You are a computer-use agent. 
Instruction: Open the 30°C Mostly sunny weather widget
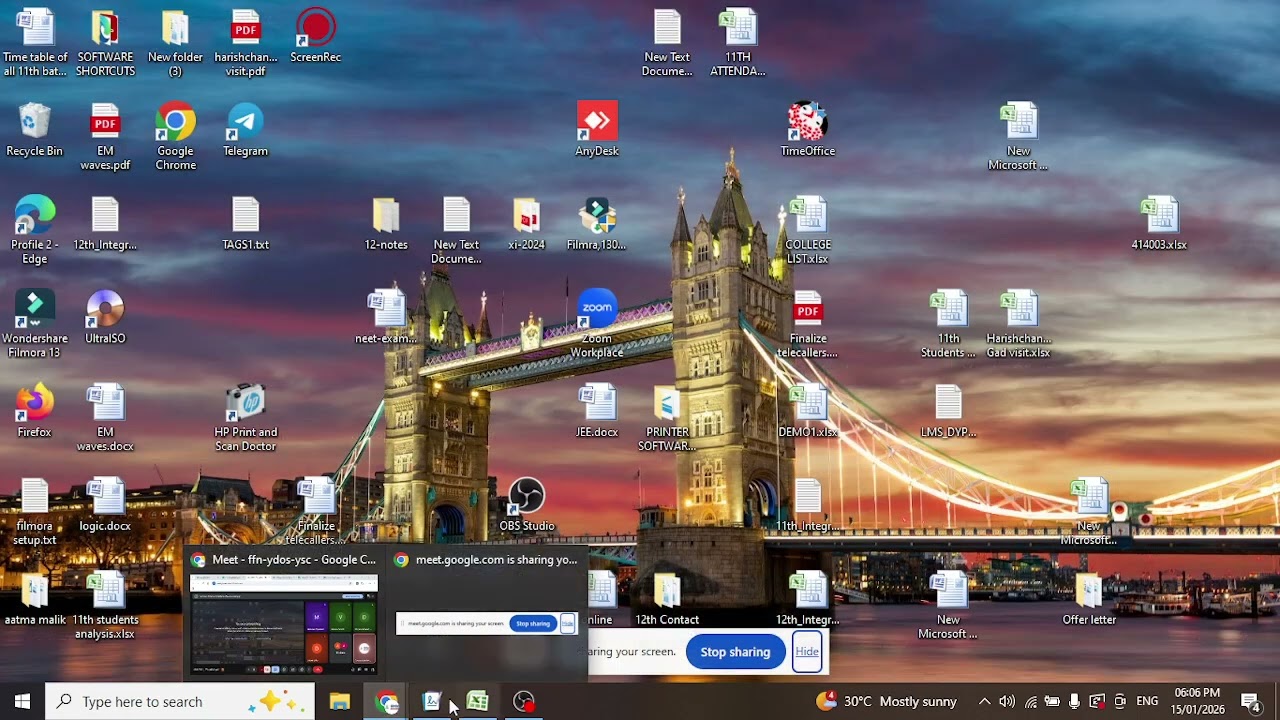click(887, 702)
